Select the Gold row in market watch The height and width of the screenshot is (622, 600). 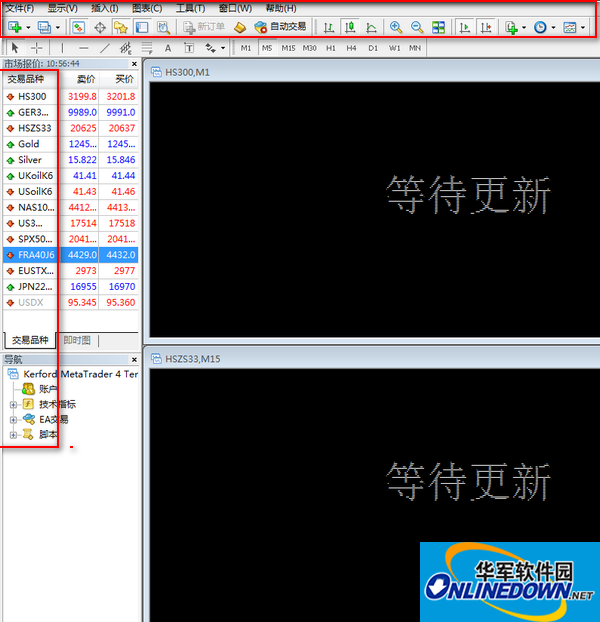coord(71,144)
